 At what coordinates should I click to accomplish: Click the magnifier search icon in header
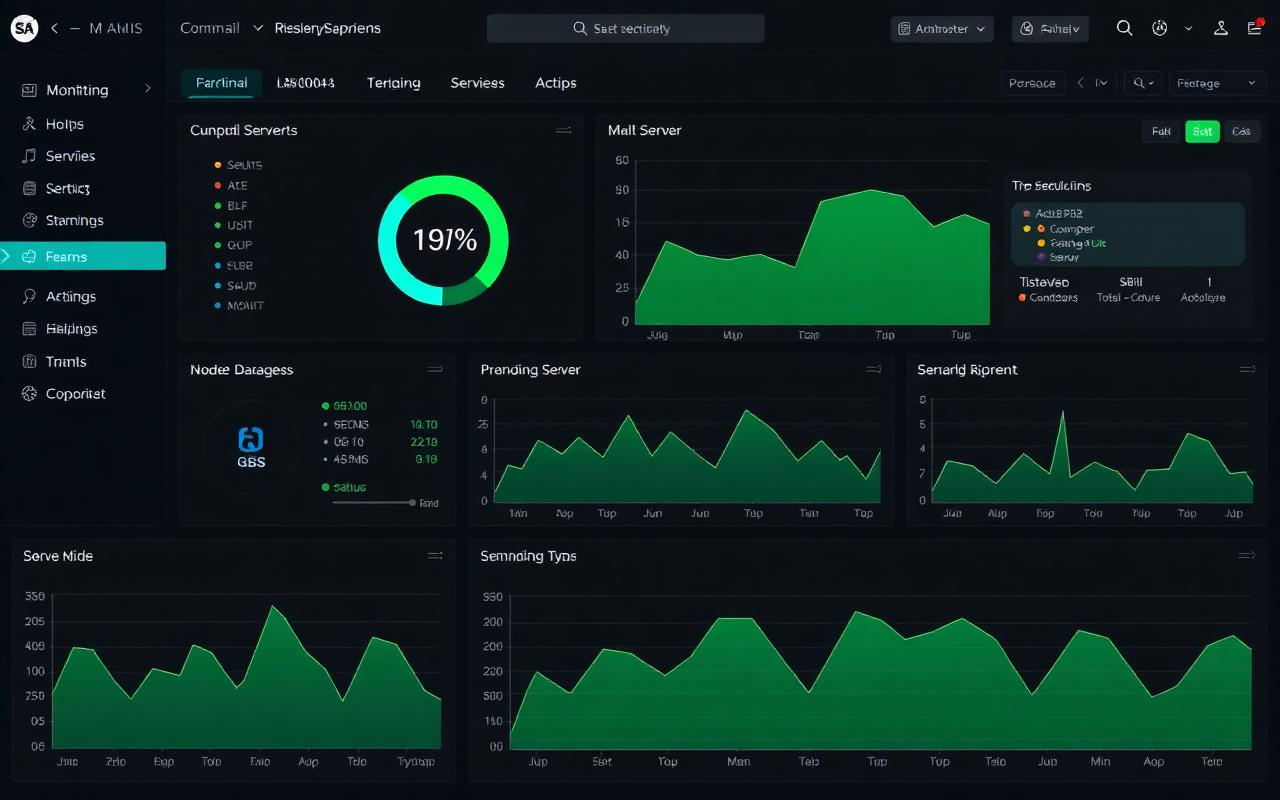(x=1124, y=29)
